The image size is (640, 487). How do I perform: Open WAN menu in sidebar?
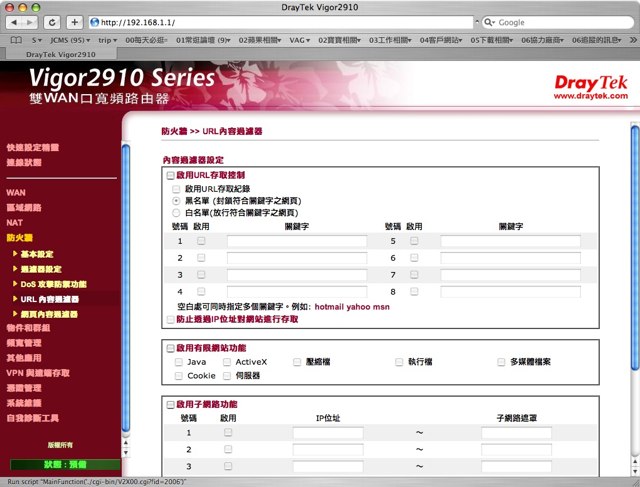coord(16,193)
